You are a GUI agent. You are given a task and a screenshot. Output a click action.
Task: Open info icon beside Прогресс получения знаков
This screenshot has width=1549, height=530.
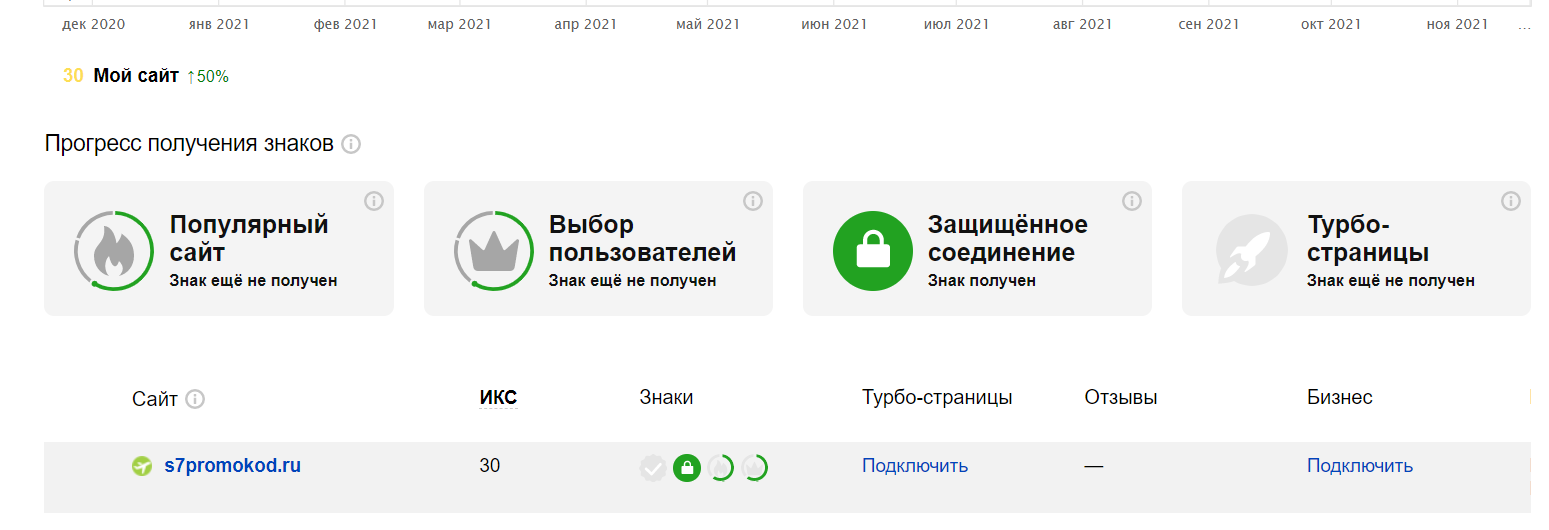[351, 144]
